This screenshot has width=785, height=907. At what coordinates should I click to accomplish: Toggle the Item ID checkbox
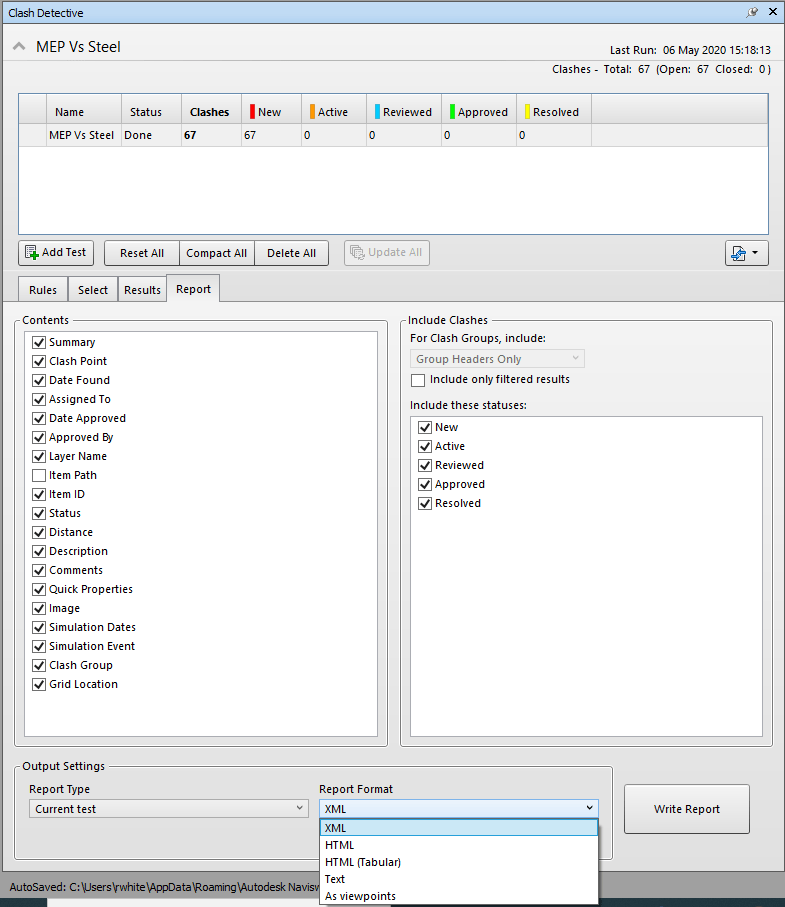pos(39,495)
